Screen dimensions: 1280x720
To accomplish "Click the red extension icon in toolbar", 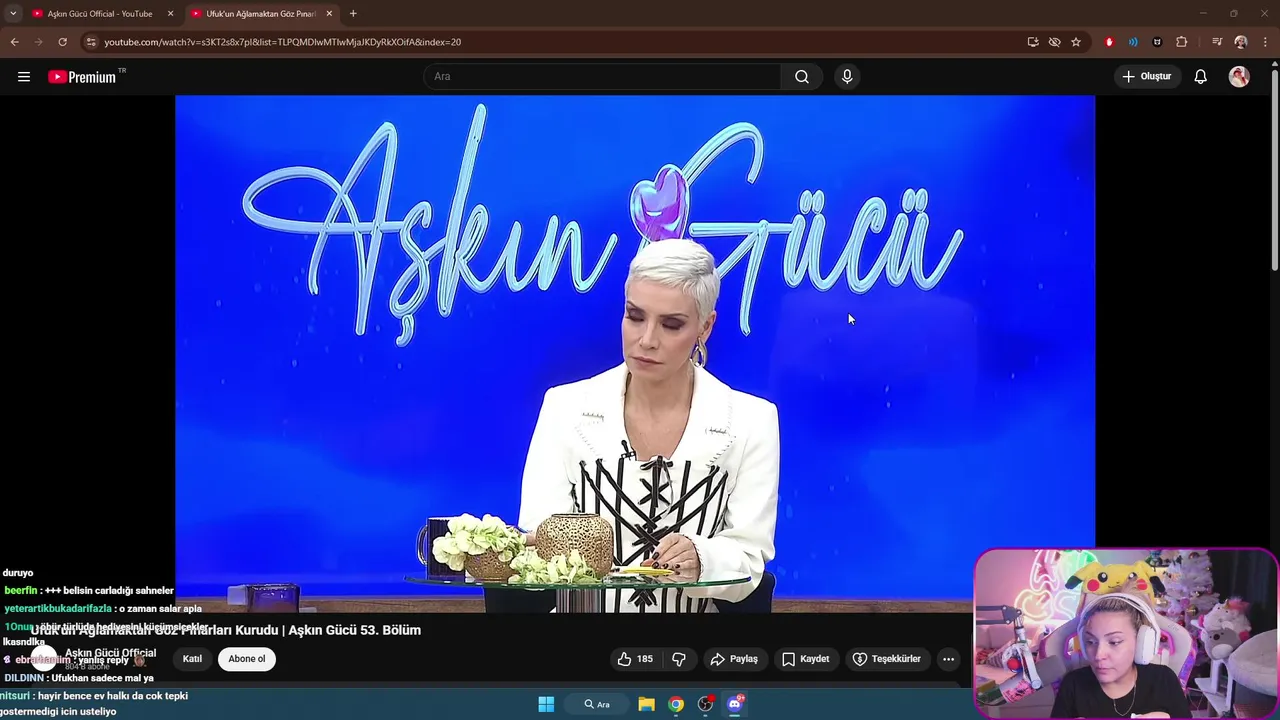I will click(1109, 42).
